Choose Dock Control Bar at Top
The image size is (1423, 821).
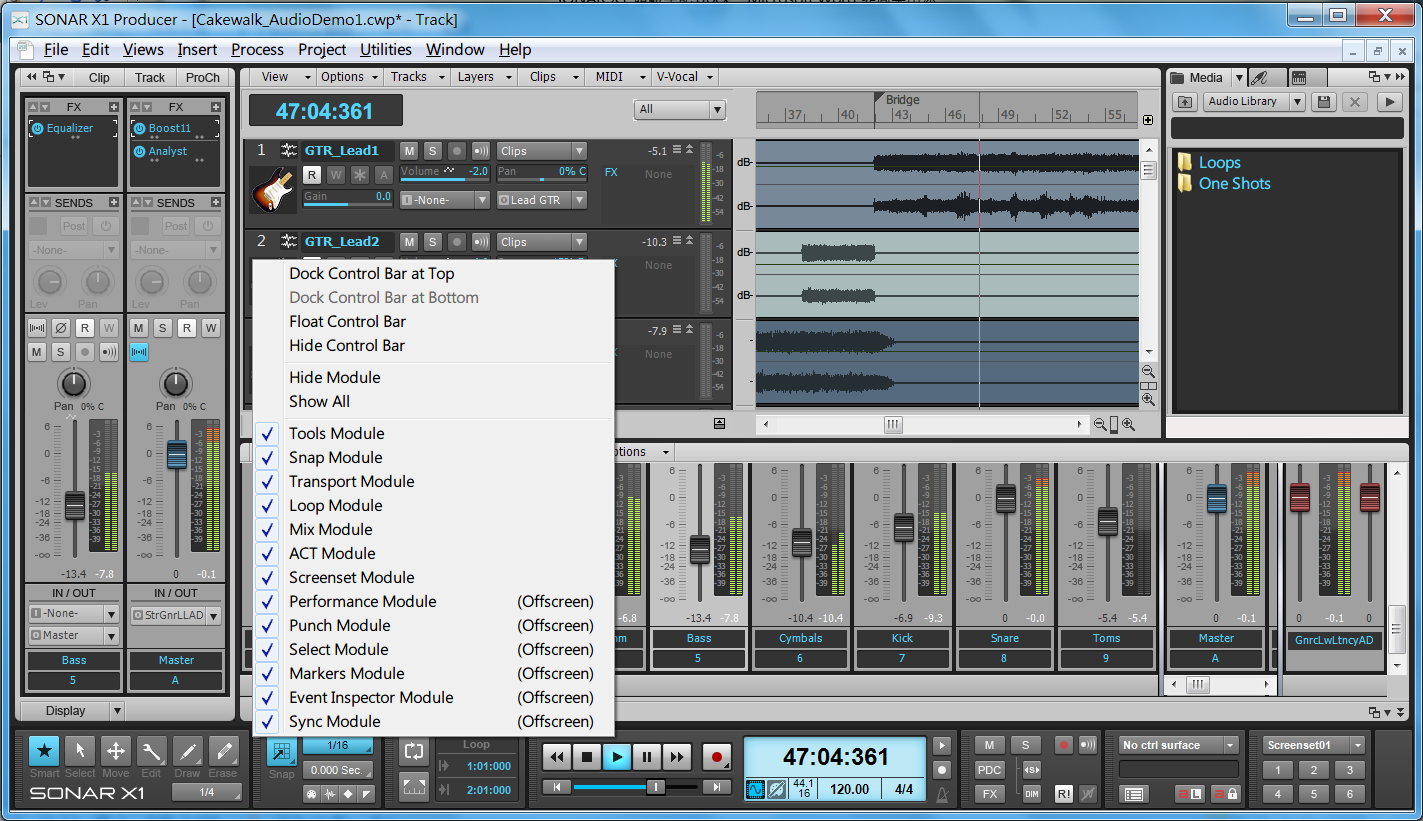(372, 273)
